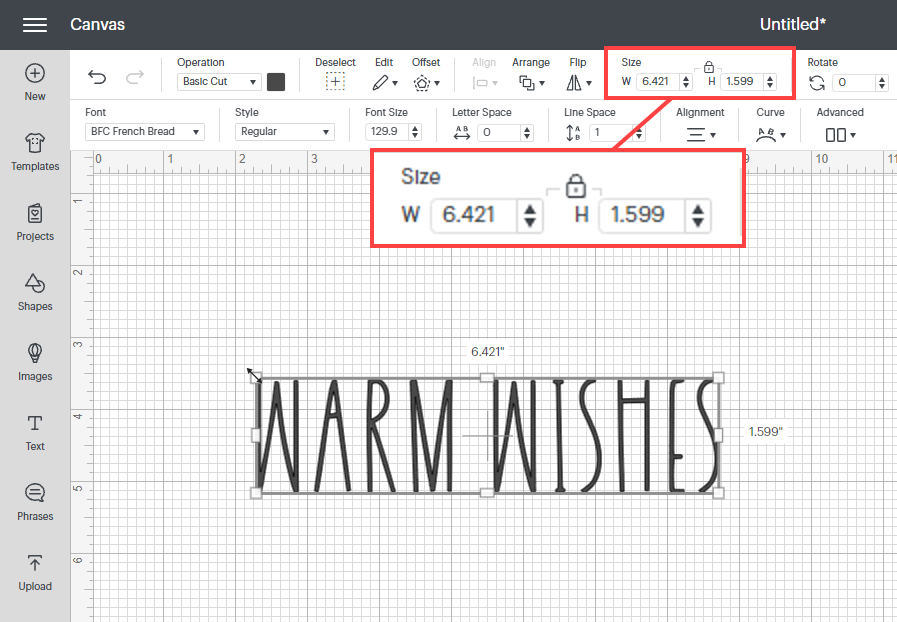Toggle the size aspect-ratio lock in toolbar
This screenshot has width=897, height=622.
(x=709, y=67)
